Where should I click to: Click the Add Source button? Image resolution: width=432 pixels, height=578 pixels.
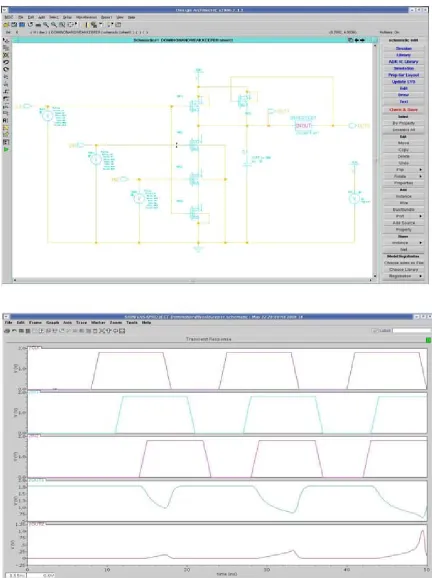(x=403, y=223)
